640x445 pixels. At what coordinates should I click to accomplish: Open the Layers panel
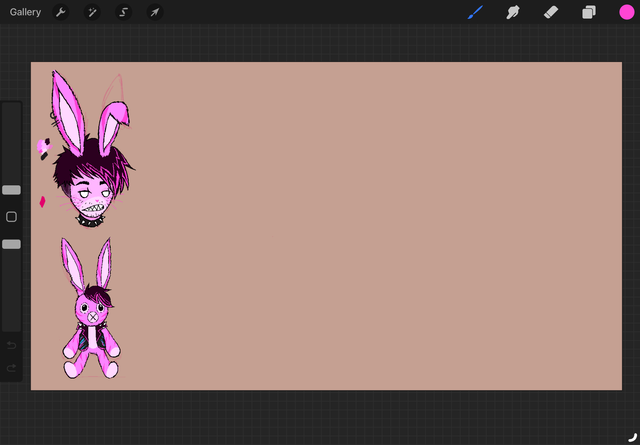coord(589,12)
